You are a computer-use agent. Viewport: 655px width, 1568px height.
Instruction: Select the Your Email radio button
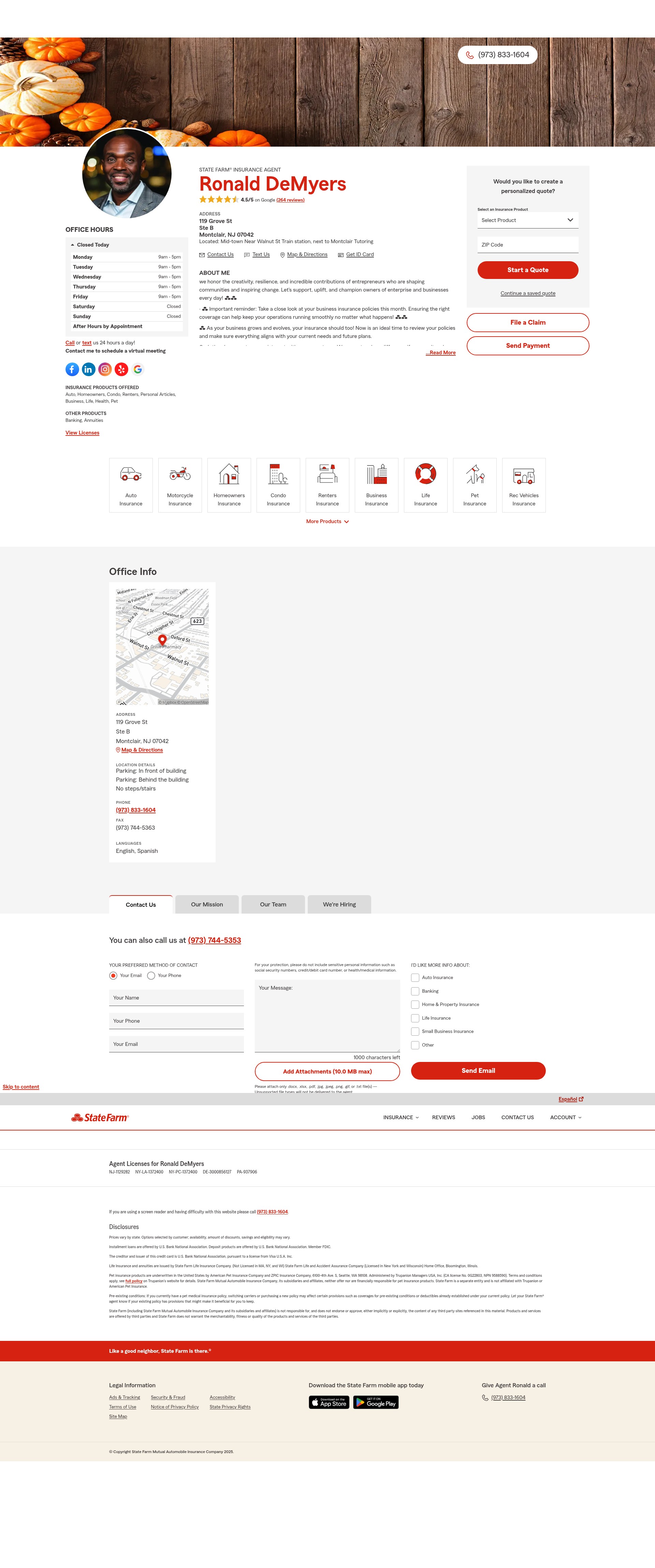click(113, 976)
